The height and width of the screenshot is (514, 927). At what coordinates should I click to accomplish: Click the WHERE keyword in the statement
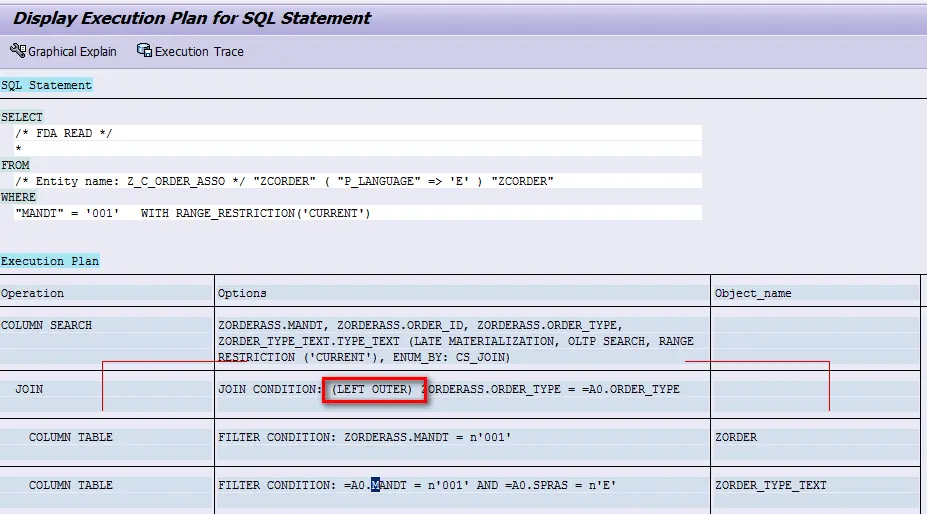(x=19, y=197)
